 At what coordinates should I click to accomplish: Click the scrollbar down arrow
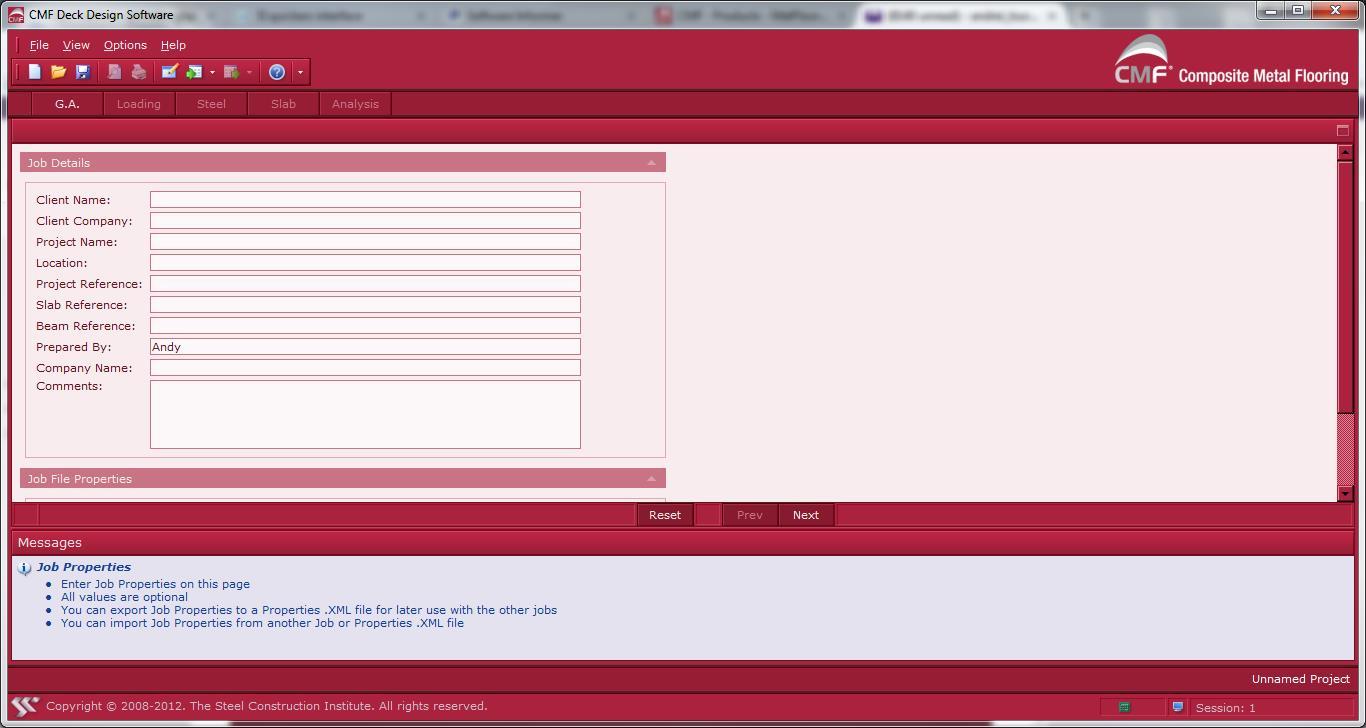[1345, 494]
